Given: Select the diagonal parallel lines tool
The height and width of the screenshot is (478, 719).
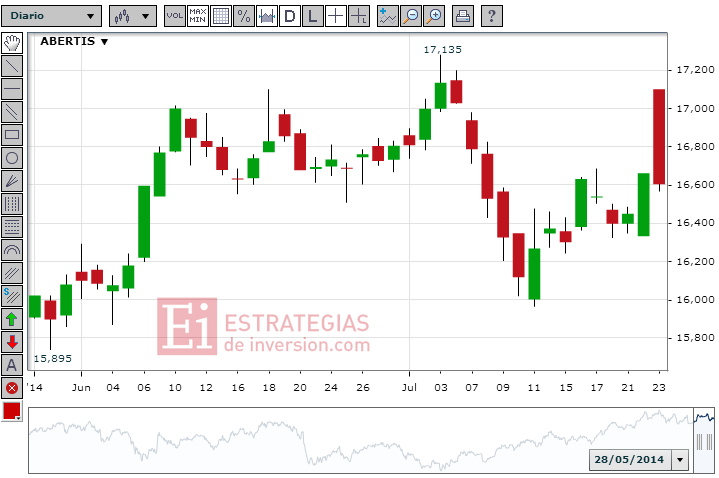Looking at the screenshot, I should pos(12,273).
